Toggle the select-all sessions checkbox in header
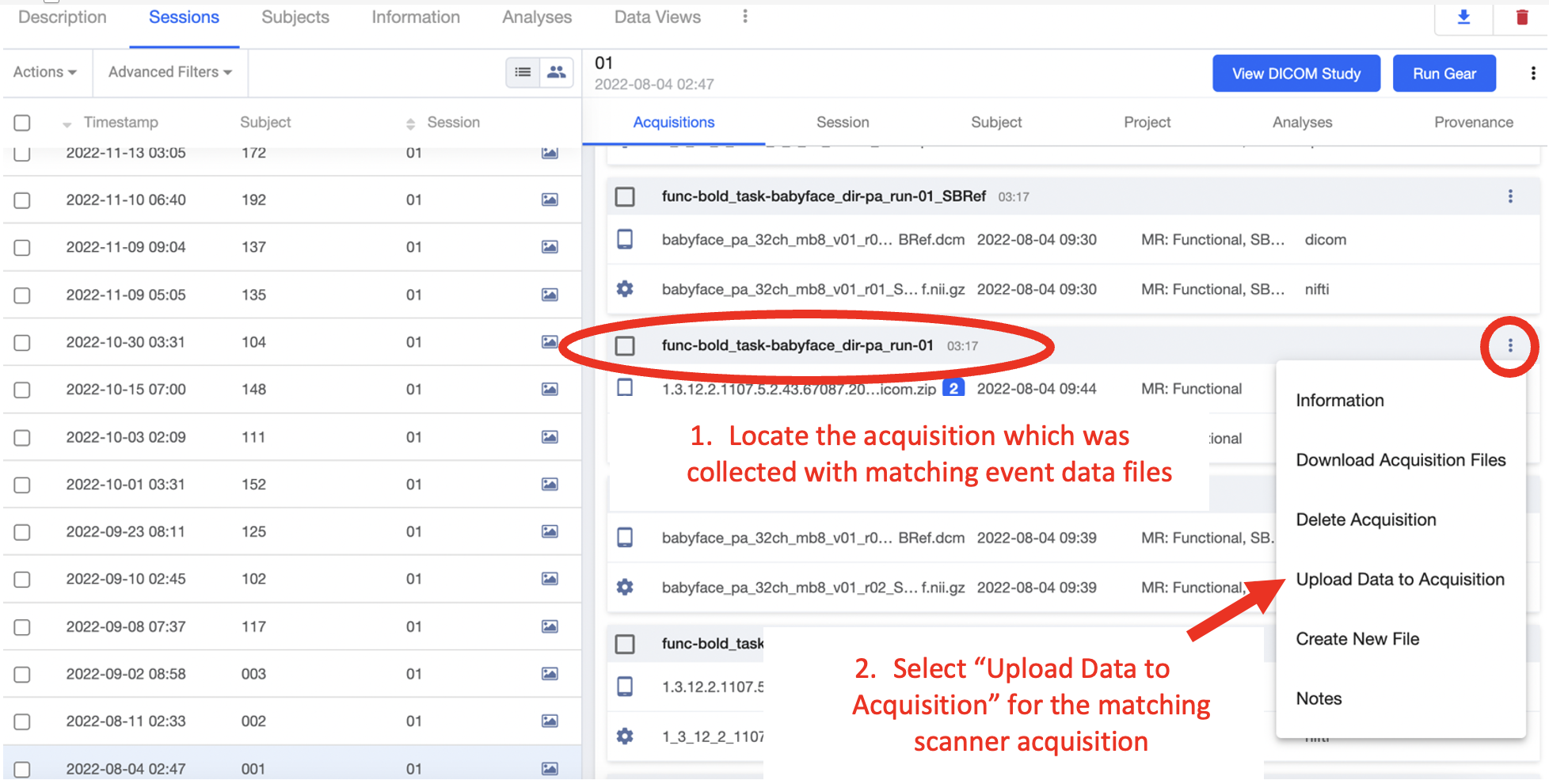The height and width of the screenshot is (784, 1549). pyautogui.click(x=22, y=123)
